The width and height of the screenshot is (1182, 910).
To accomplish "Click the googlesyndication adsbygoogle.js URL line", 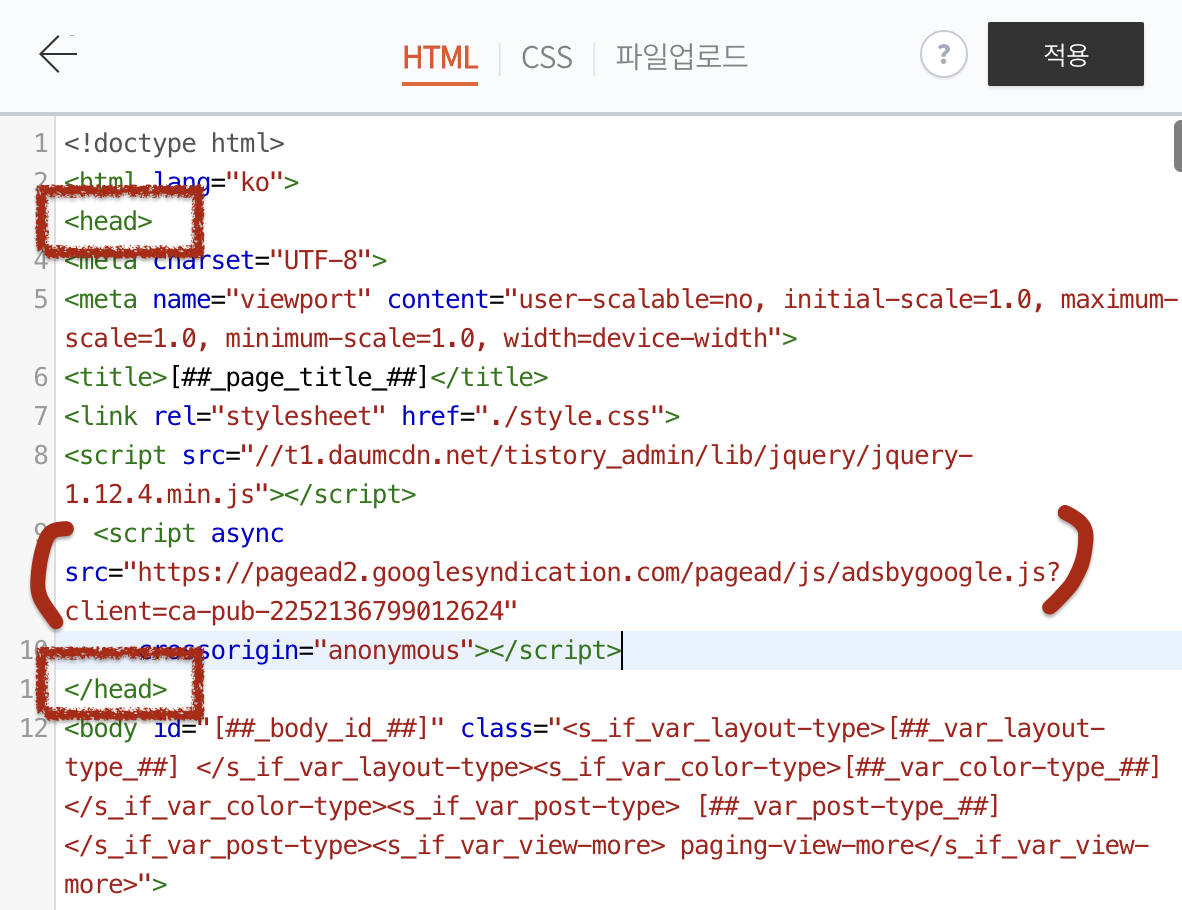I will click(562, 573).
